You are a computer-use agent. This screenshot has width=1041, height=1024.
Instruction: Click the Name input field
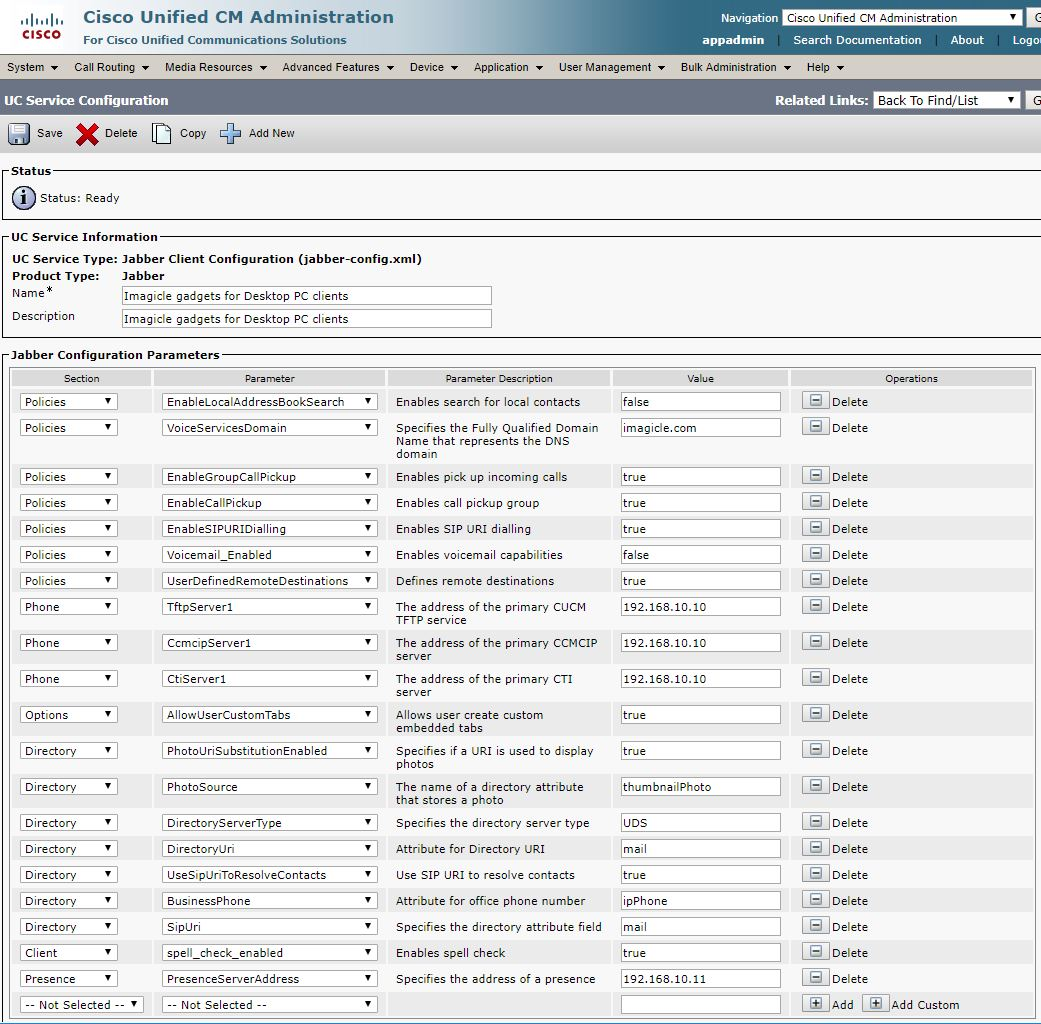(x=306, y=295)
